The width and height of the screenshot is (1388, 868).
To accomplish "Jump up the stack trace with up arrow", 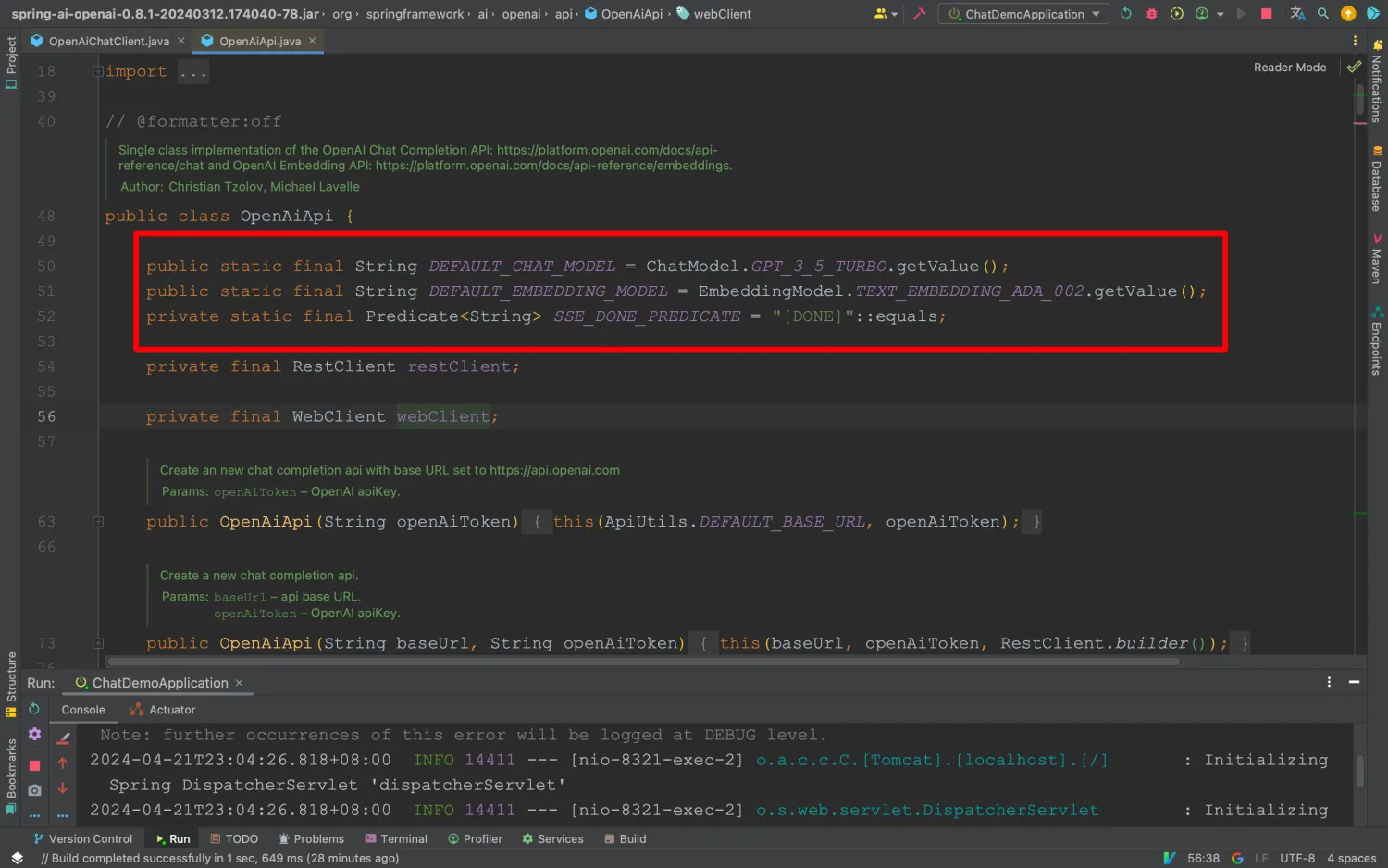I will point(63,763).
